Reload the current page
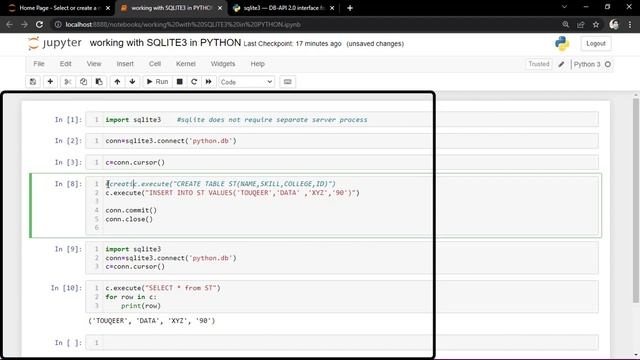 pos(40,24)
